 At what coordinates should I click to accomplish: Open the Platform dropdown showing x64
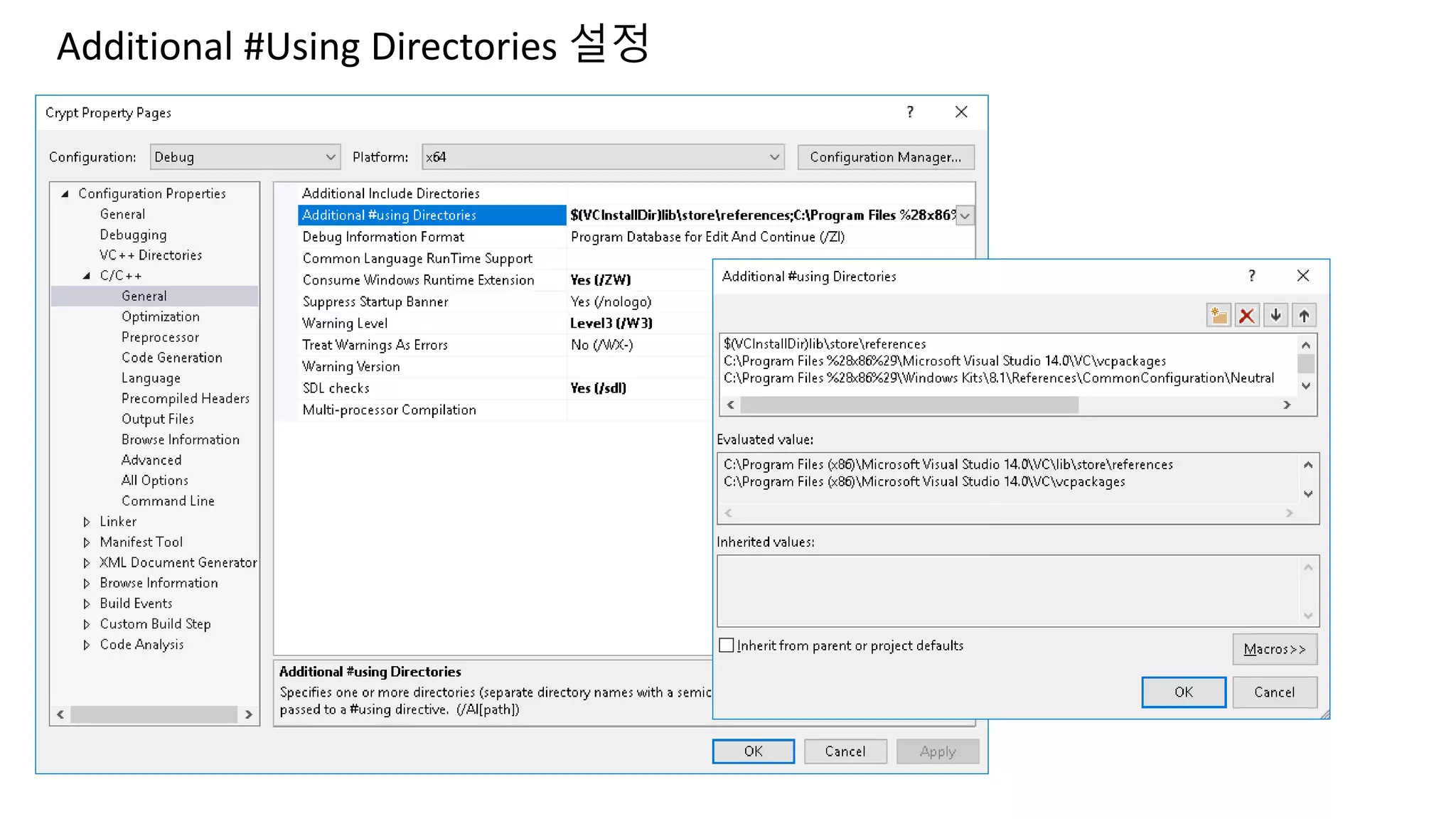[x=603, y=157]
